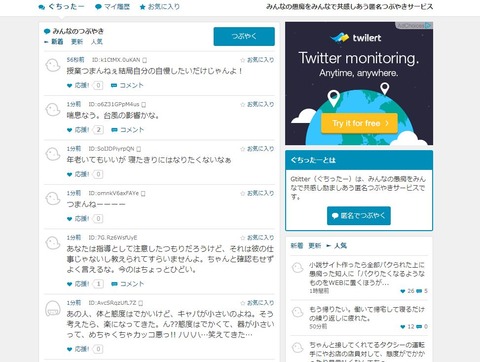Viewport: 480px width, 362px height.
Task: Click avatar of 小説サイト sidebar post
Action: coord(297,268)
